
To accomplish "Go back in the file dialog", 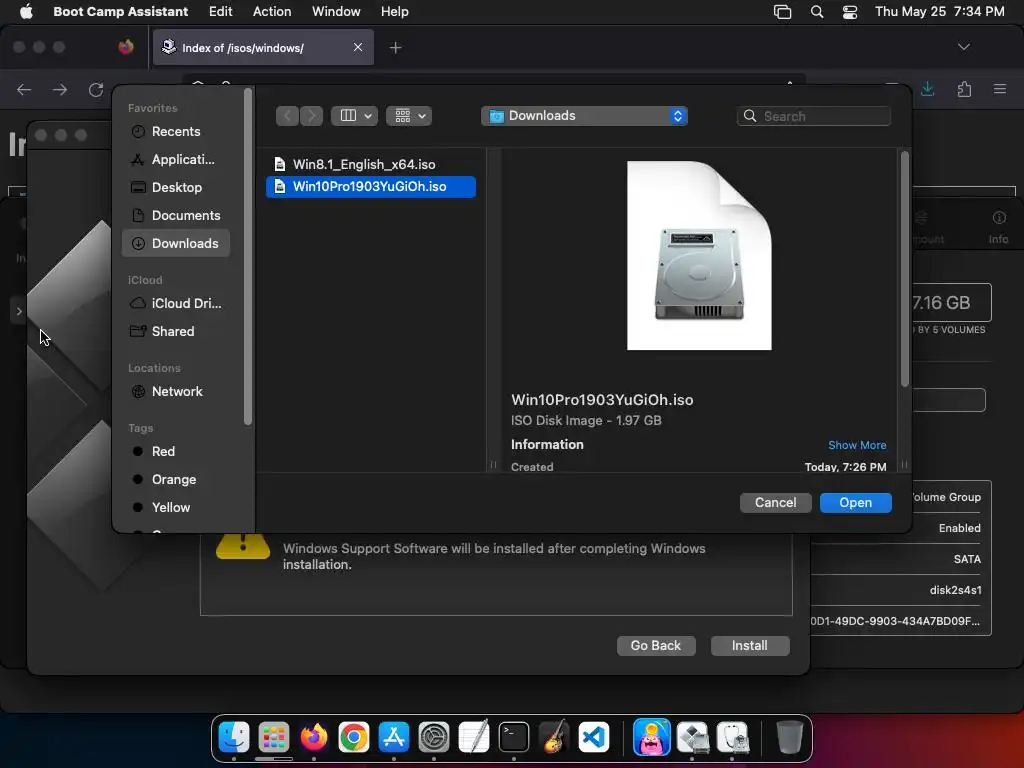I will 287,116.
